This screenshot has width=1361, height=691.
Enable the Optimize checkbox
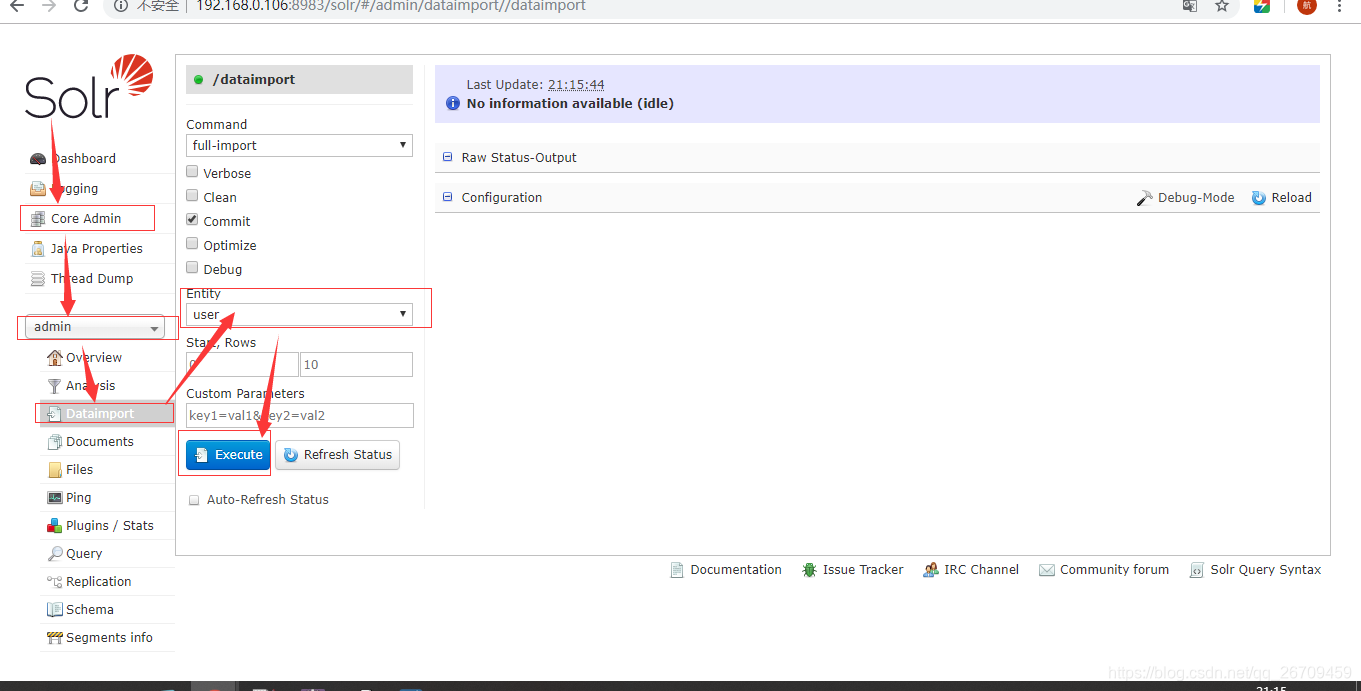(192, 244)
